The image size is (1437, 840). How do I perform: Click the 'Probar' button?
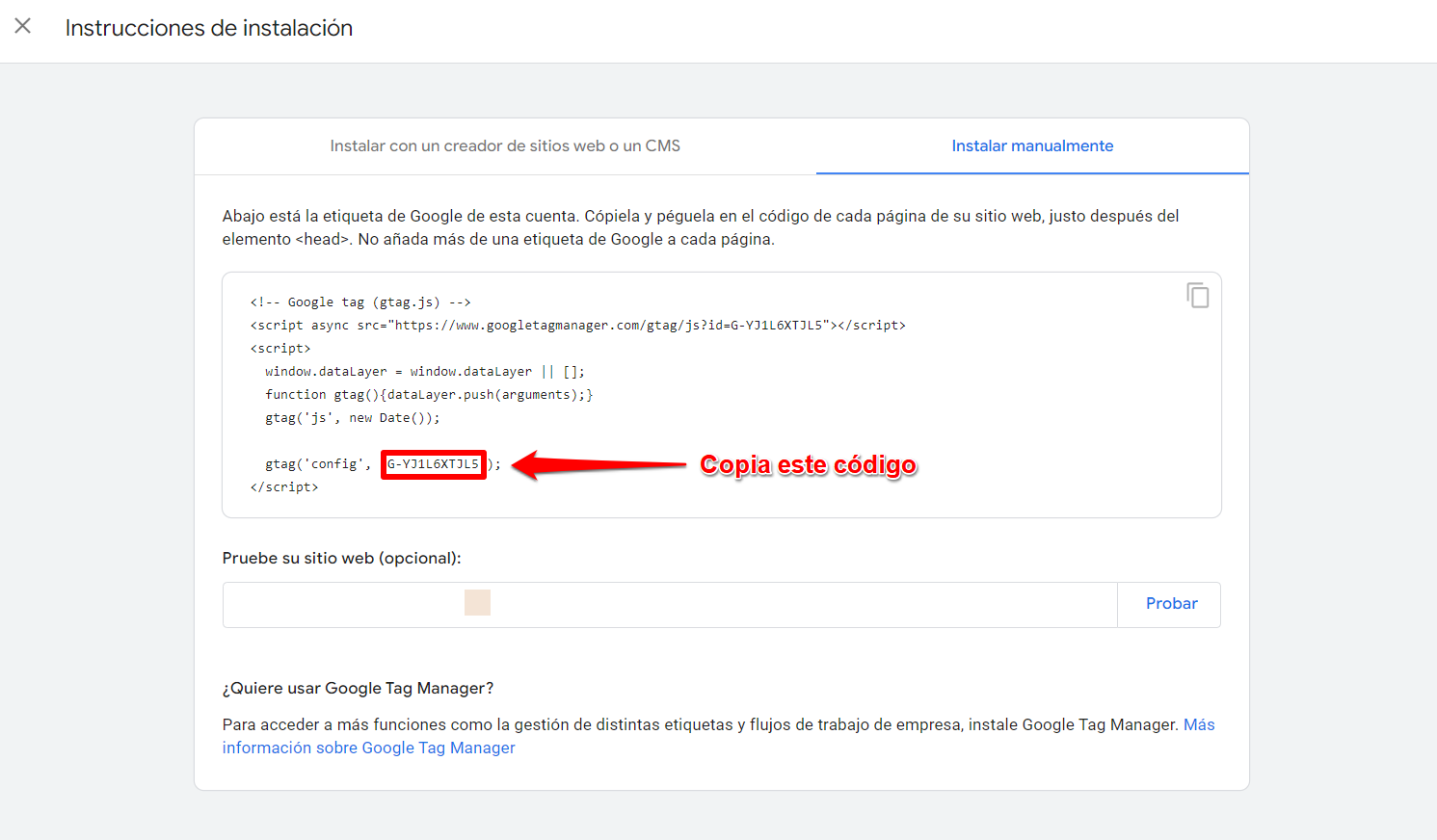(1171, 604)
